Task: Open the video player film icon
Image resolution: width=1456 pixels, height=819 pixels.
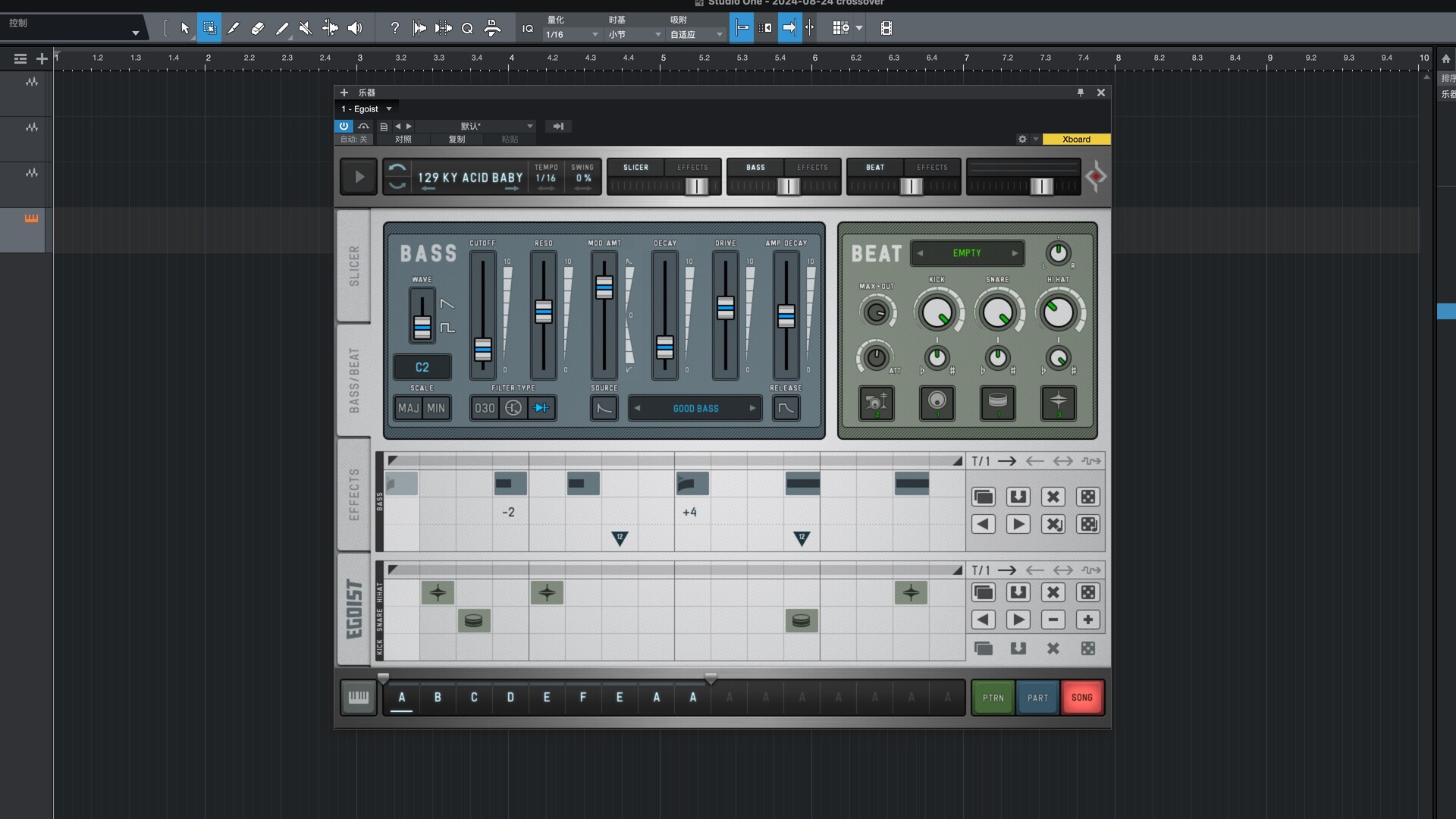Action: coord(886,28)
